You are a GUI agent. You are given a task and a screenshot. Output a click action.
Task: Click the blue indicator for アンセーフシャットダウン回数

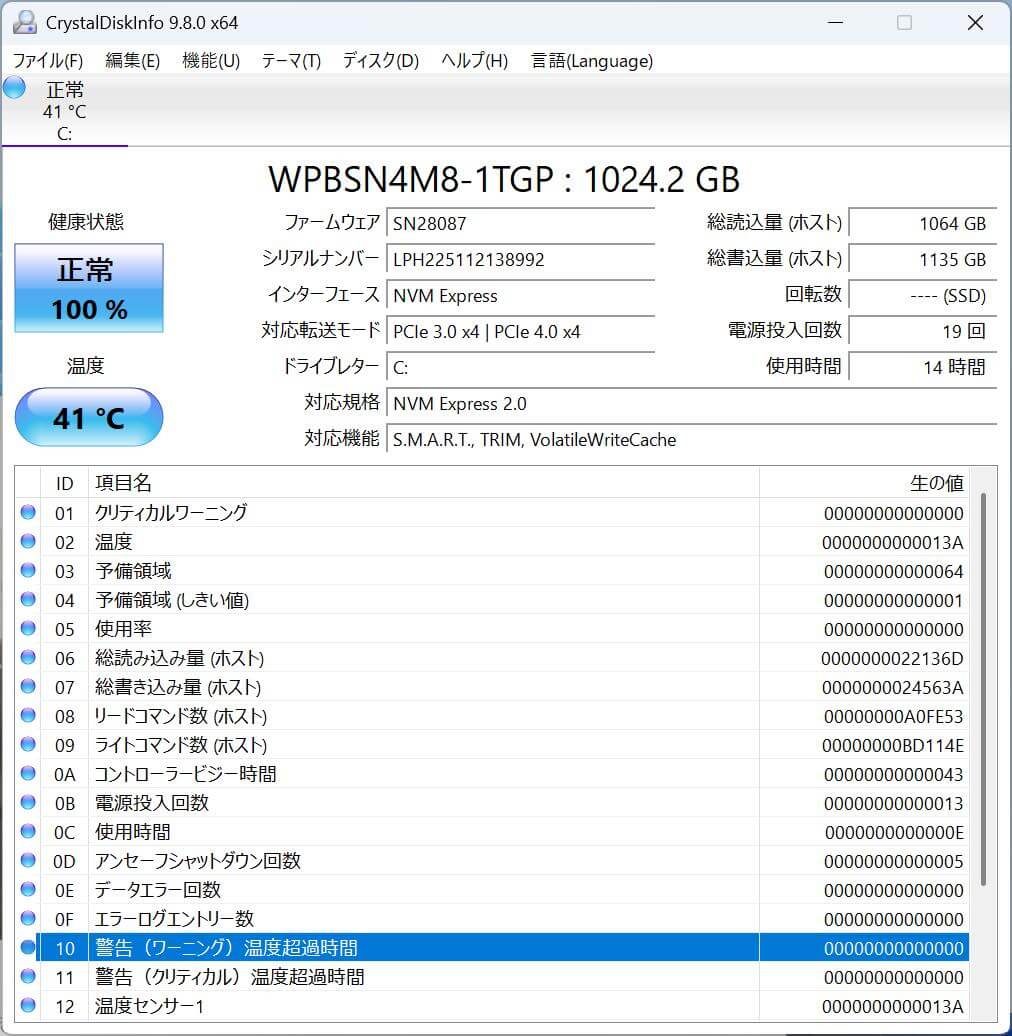29,861
